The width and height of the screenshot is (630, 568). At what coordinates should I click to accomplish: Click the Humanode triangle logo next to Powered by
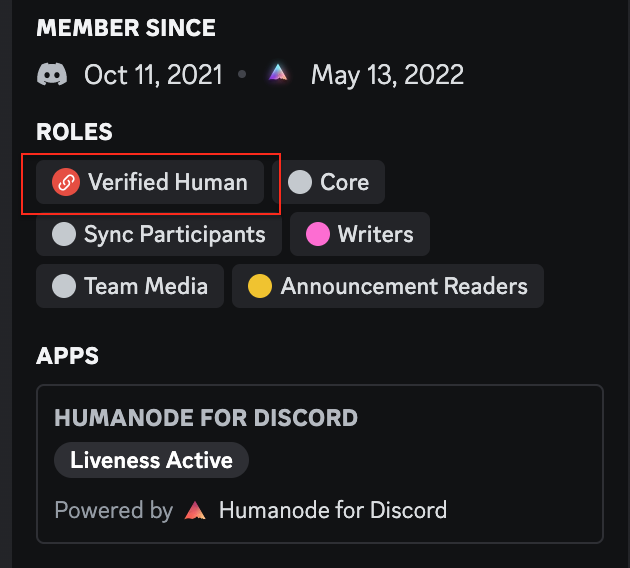[x=195, y=510]
